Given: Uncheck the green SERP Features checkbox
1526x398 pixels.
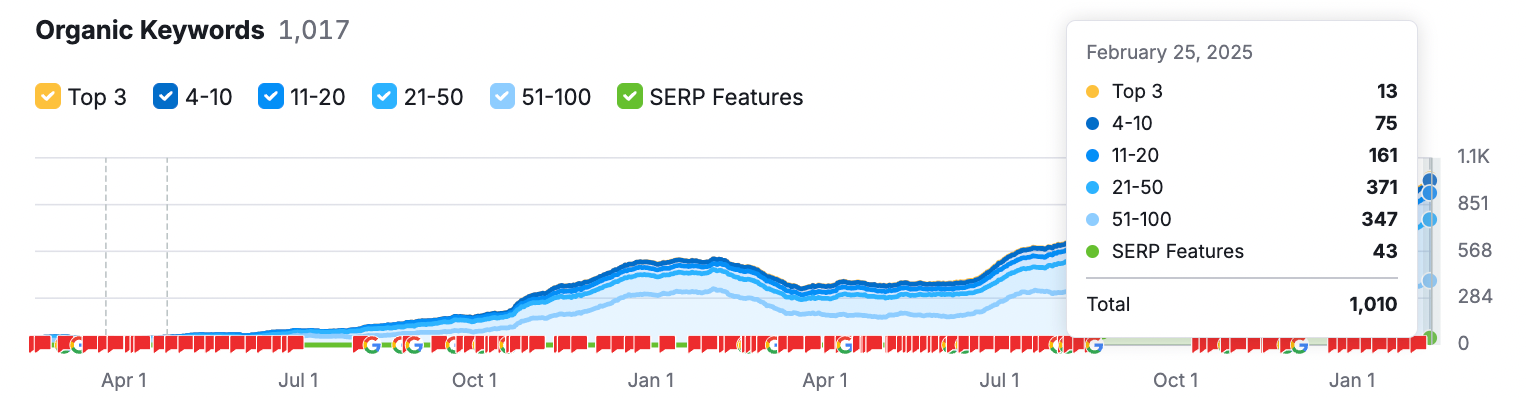Looking at the screenshot, I should (x=630, y=97).
